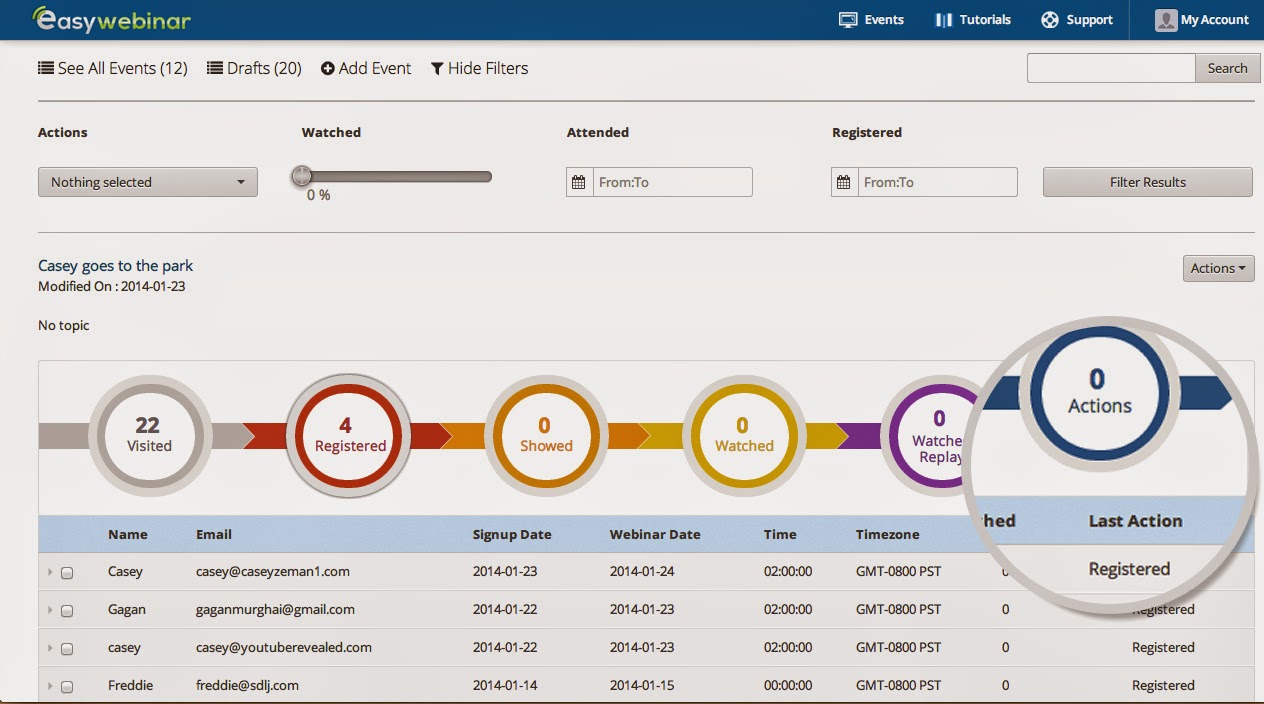Open the My Account menu
This screenshot has height=704, width=1264.
click(x=1202, y=19)
